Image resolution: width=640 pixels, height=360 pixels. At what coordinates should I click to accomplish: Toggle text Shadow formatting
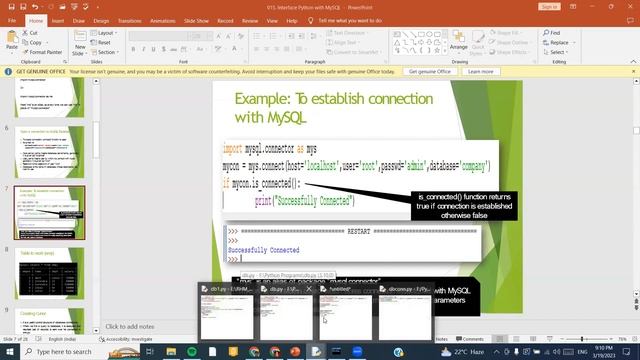(164, 49)
